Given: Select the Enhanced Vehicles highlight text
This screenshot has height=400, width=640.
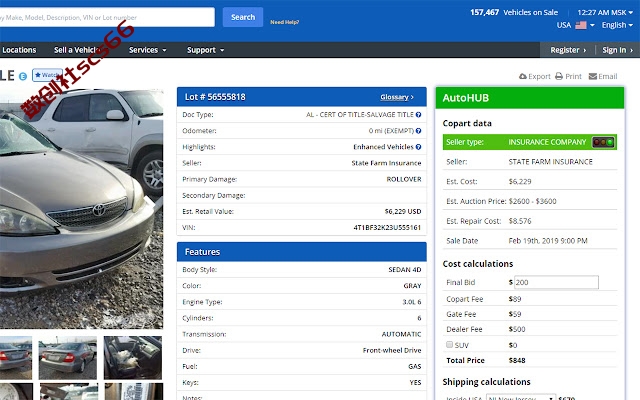Looking at the screenshot, I should point(383,147).
